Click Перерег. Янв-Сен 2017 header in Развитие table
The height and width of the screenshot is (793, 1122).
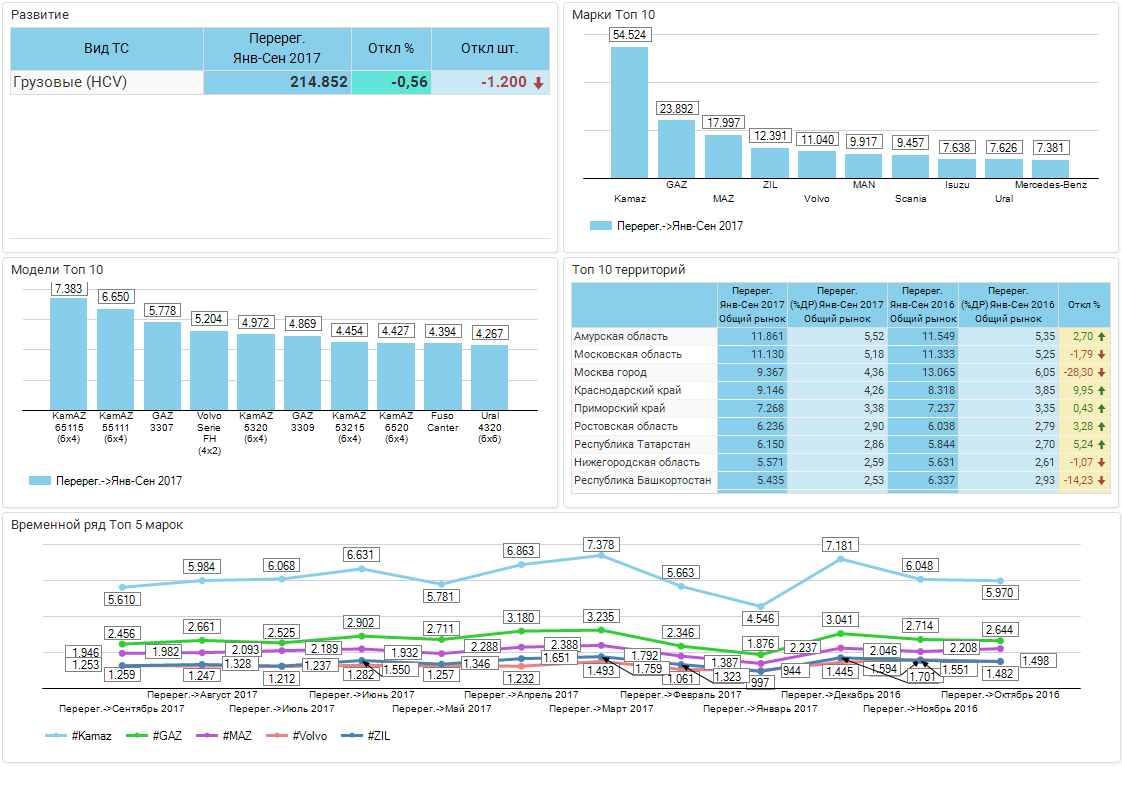[x=277, y=49]
